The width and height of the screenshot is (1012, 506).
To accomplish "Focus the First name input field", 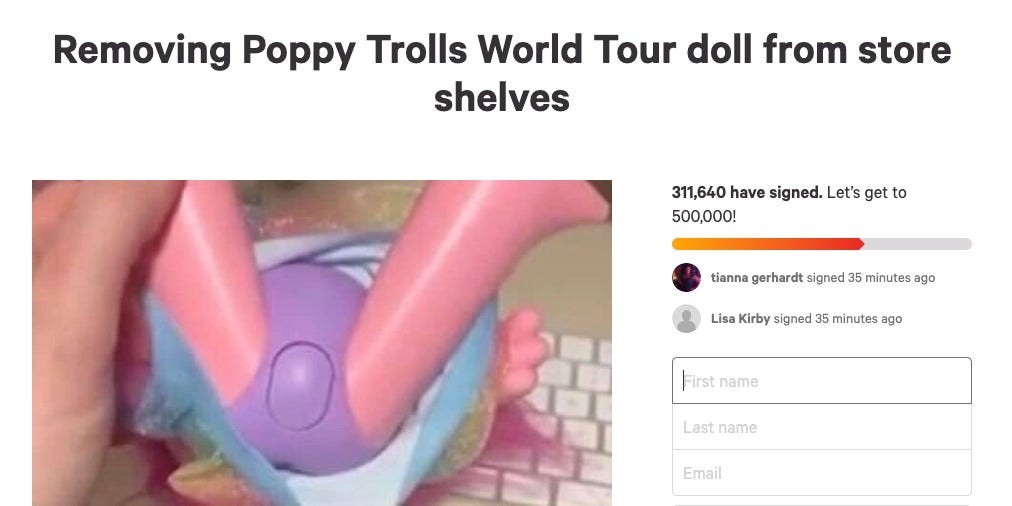I will 822,381.
